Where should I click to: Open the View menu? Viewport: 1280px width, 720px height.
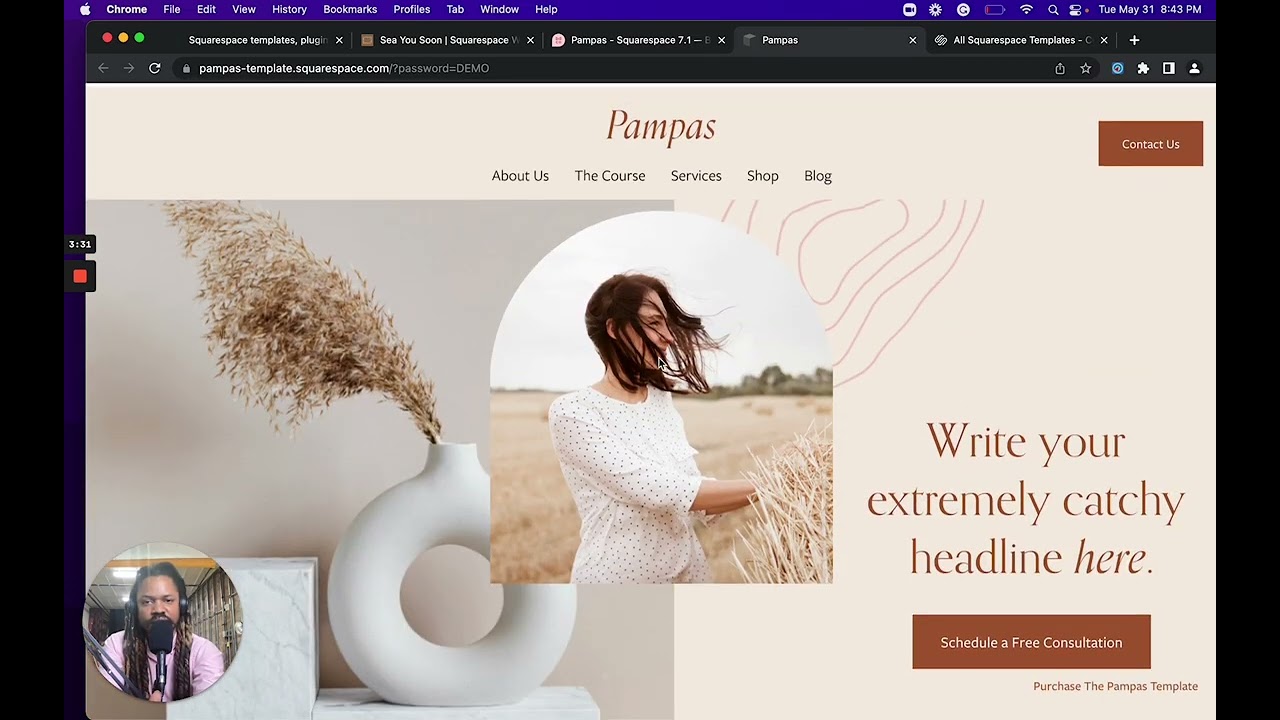click(244, 9)
